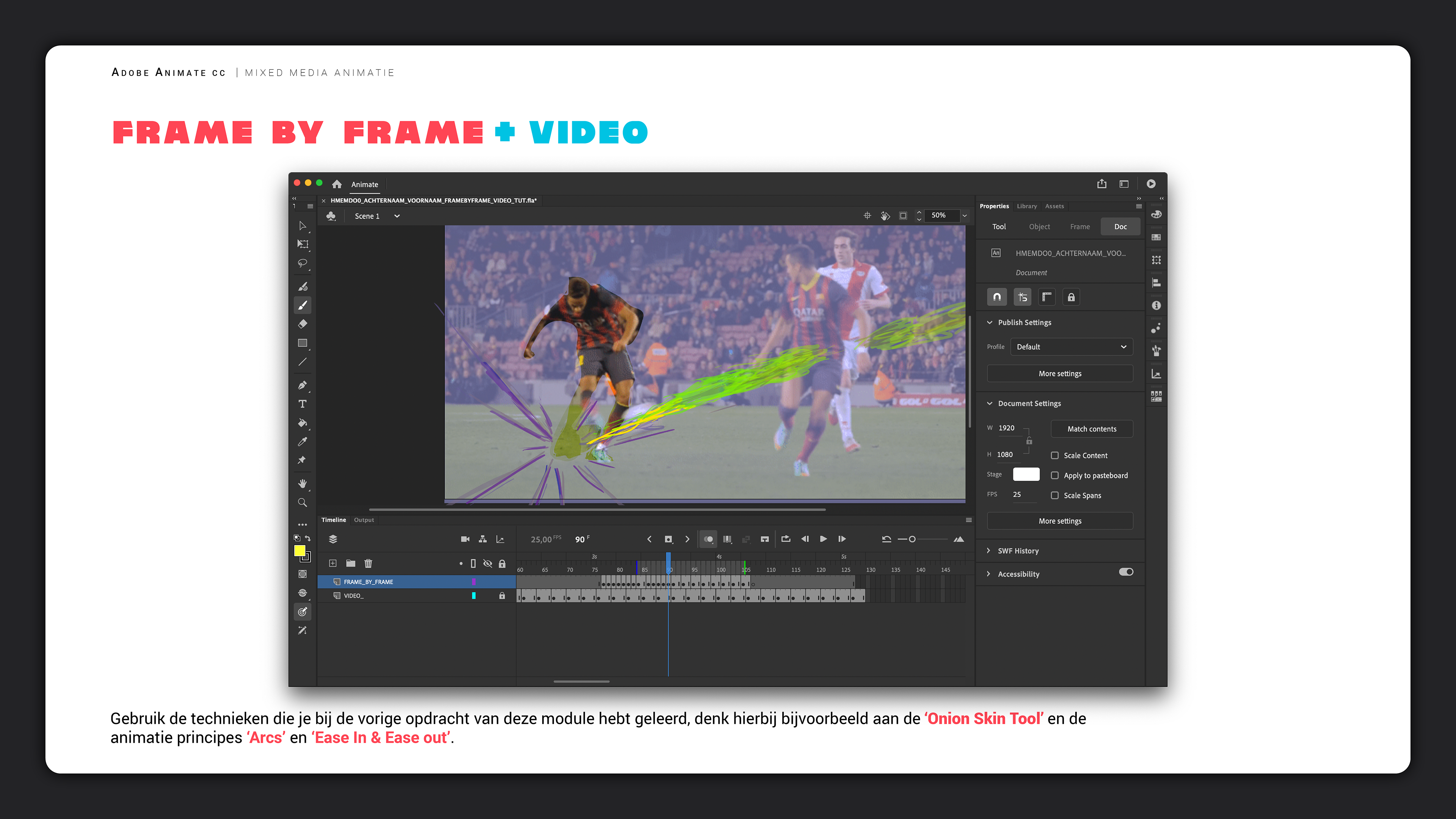Switch to the Library tab

(x=1026, y=206)
